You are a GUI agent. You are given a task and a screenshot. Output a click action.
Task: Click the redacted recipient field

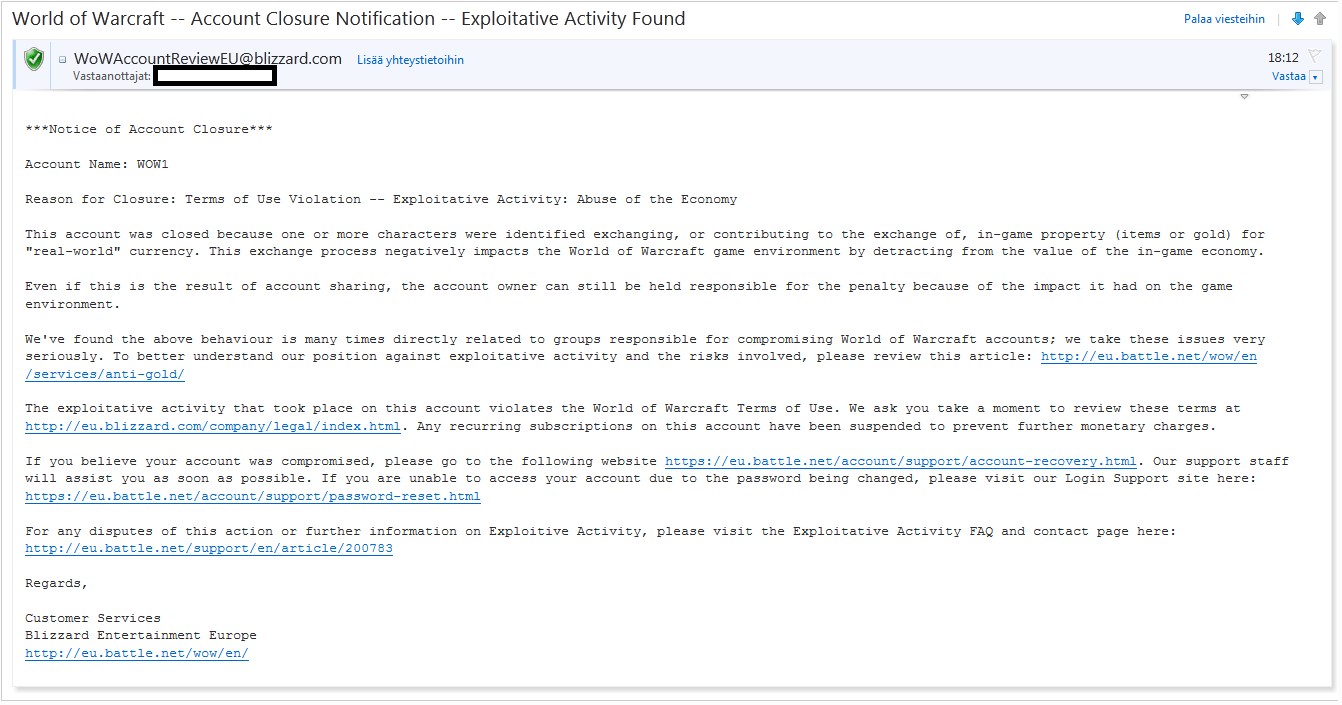coord(215,76)
